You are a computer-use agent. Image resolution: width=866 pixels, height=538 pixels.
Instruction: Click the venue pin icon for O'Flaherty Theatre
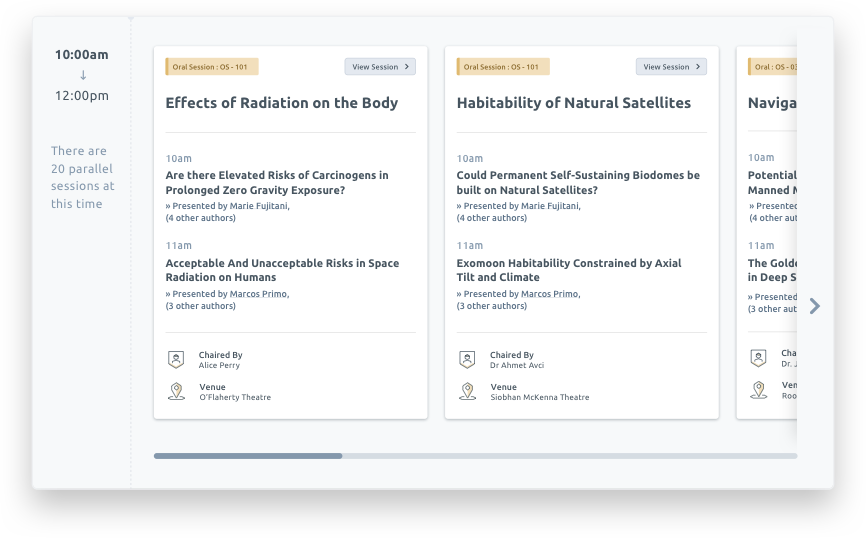pyautogui.click(x=176, y=391)
